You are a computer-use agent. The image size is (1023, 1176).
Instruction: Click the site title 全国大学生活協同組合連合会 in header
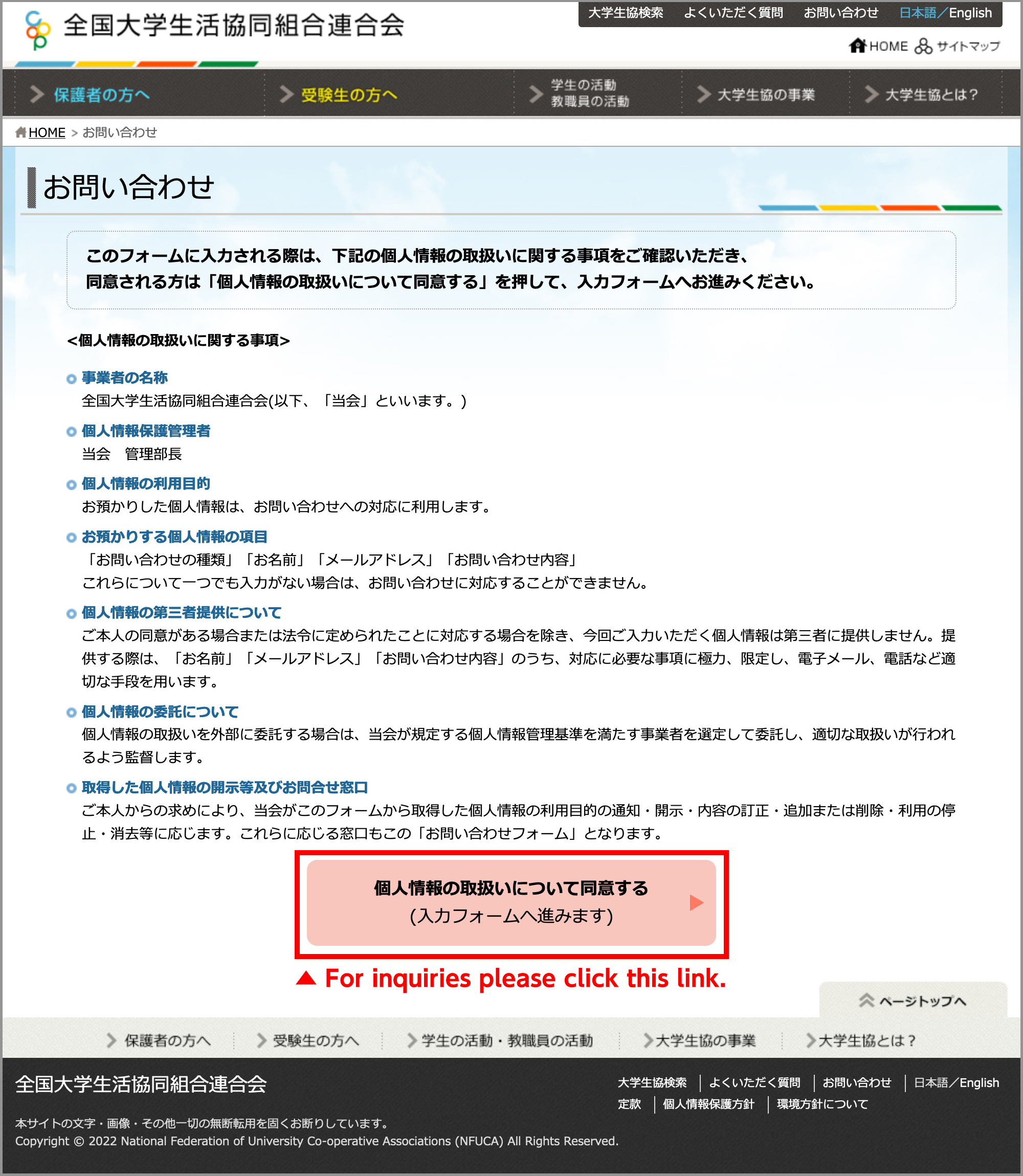click(x=233, y=25)
